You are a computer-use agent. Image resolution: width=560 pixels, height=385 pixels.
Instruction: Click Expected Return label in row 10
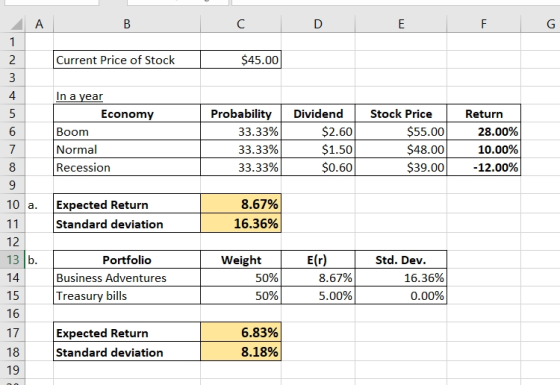tap(127, 205)
